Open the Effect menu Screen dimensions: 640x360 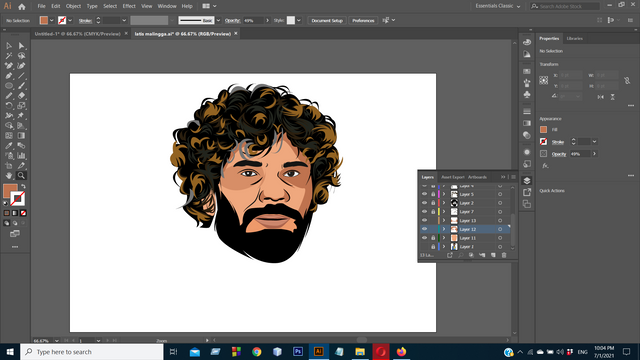pyautogui.click(x=129, y=6)
